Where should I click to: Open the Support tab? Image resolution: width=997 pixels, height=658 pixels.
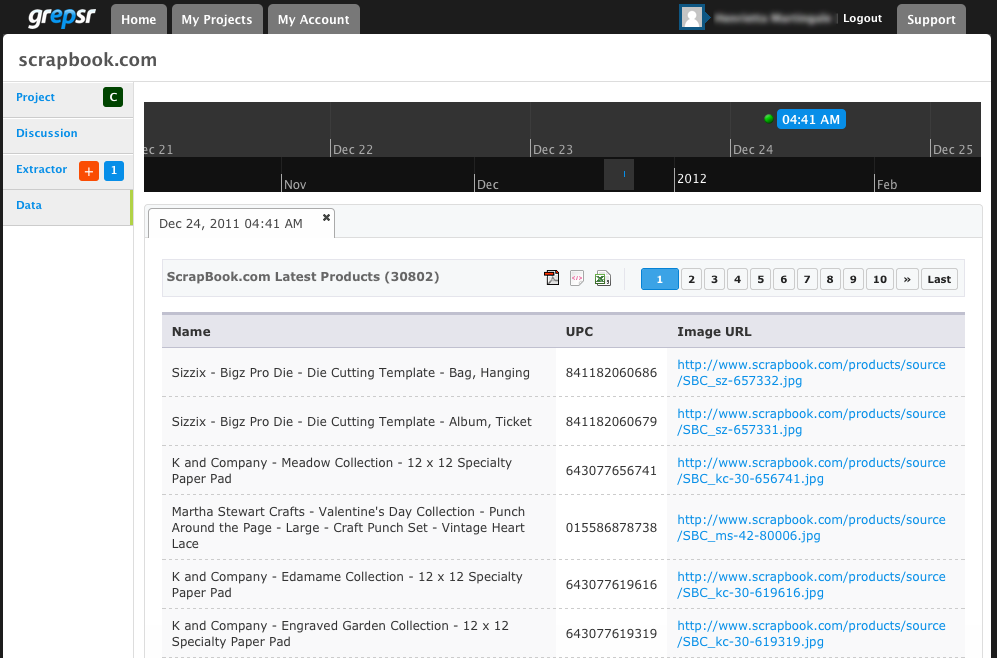point(931,19)
